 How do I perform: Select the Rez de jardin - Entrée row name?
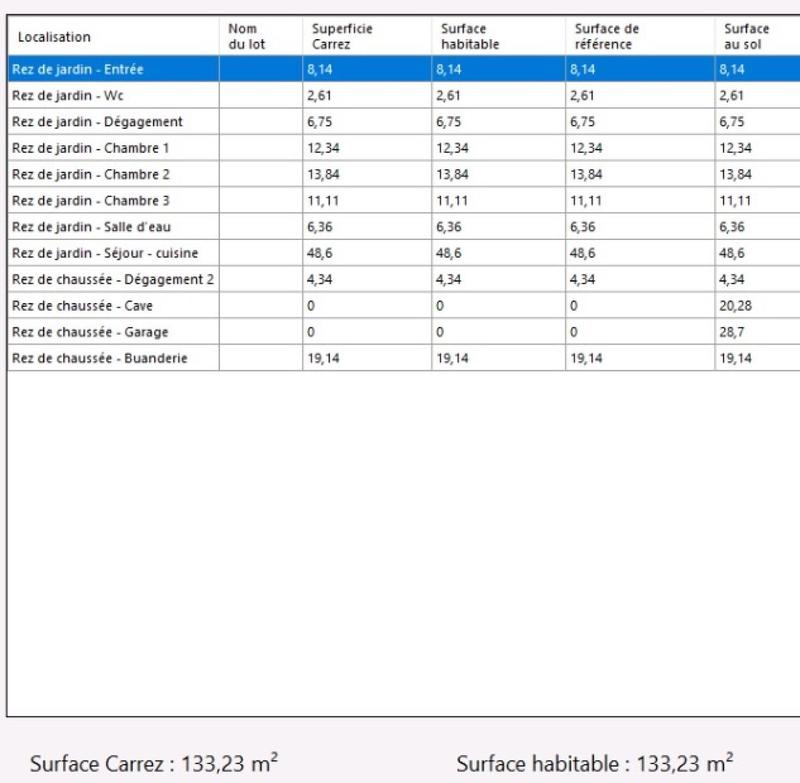pos(78,70)
